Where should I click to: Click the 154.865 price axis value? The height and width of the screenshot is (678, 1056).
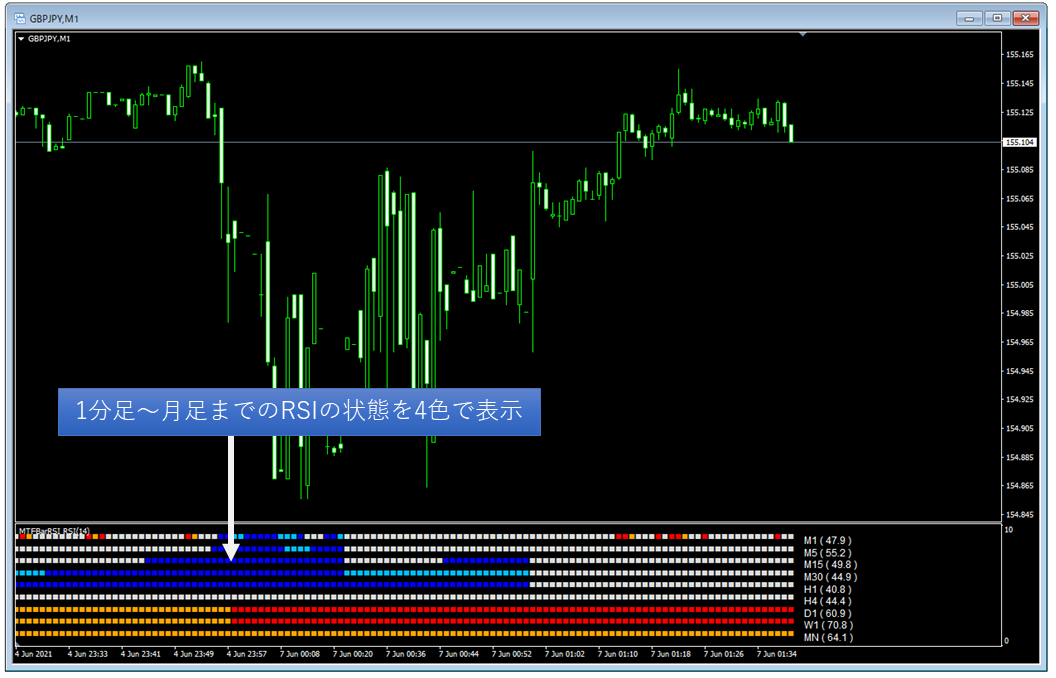tap(1019, 485)
